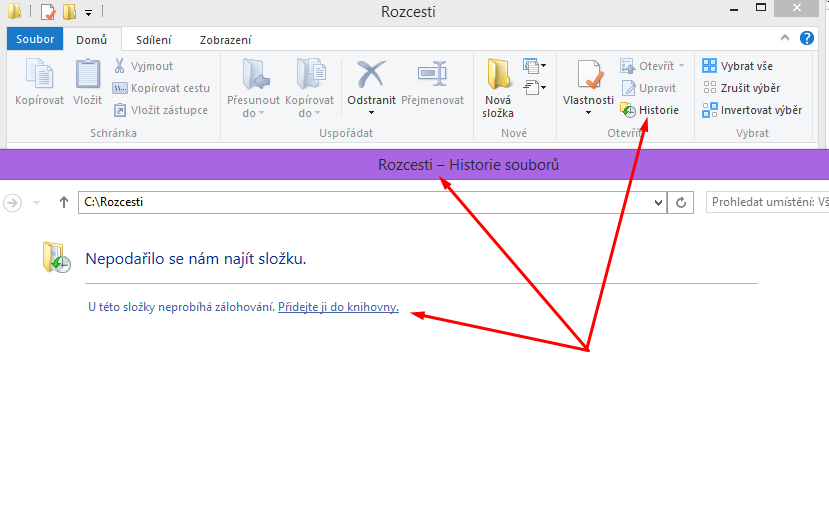
Task: Switch to the Domů ribbon tab
Action: [91, 40]
